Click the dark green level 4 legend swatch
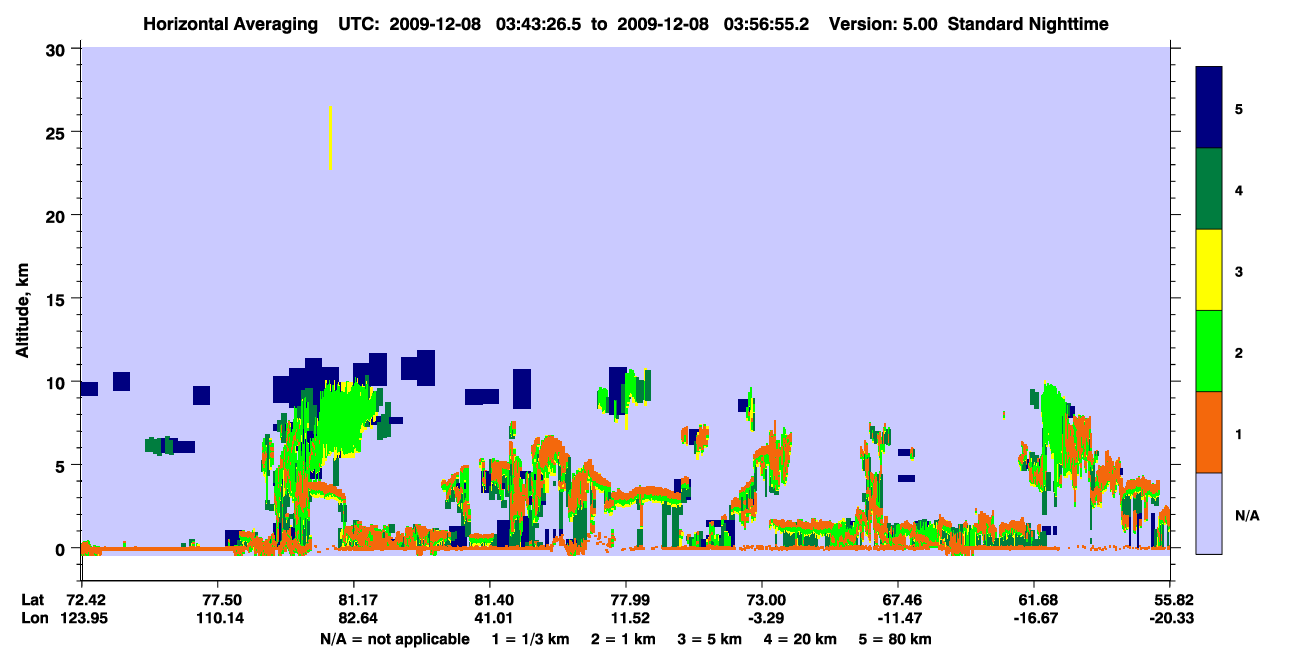The height and width of the screenshot is (667, 1300). coord(1209,189)
